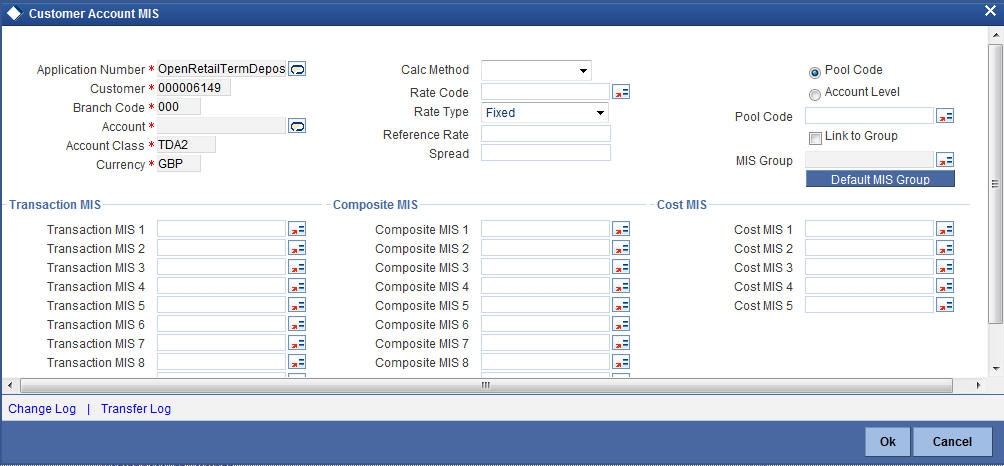This screenshot has height=466, width=1004.
Task: Click the vertical scrollbar down arrow
Action: pyautogui.click(x=995, y=369)
